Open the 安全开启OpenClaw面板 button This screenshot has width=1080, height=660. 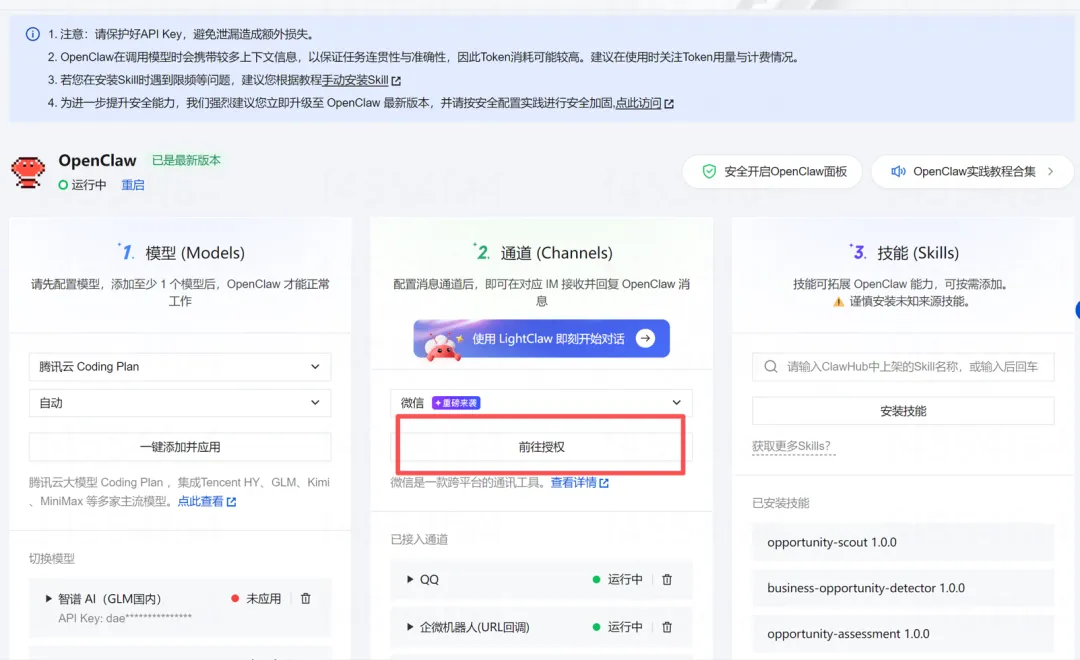[x=772, y=172]
